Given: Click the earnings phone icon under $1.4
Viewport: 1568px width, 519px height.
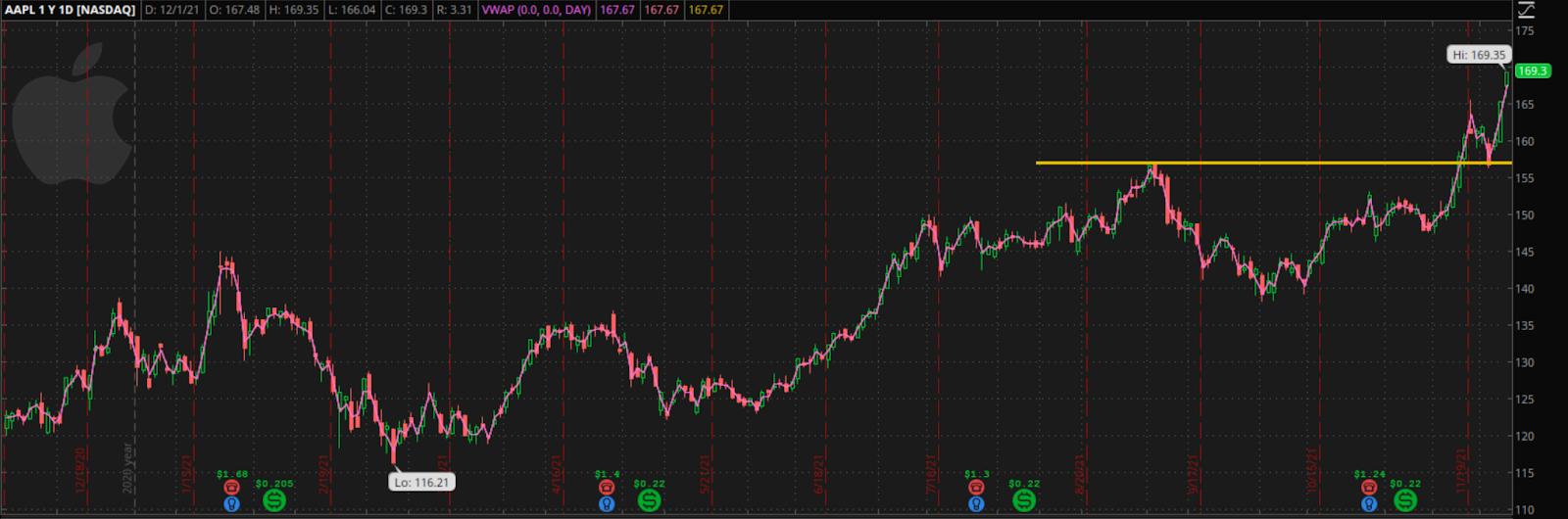Looking at the screenshot, I should pos(607,488).
